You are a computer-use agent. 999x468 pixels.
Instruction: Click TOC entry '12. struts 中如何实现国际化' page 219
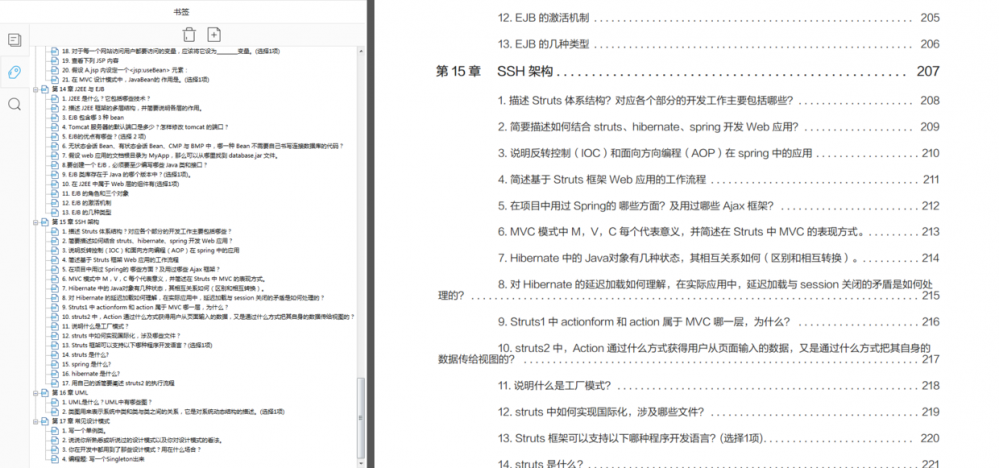pos(719,412)
